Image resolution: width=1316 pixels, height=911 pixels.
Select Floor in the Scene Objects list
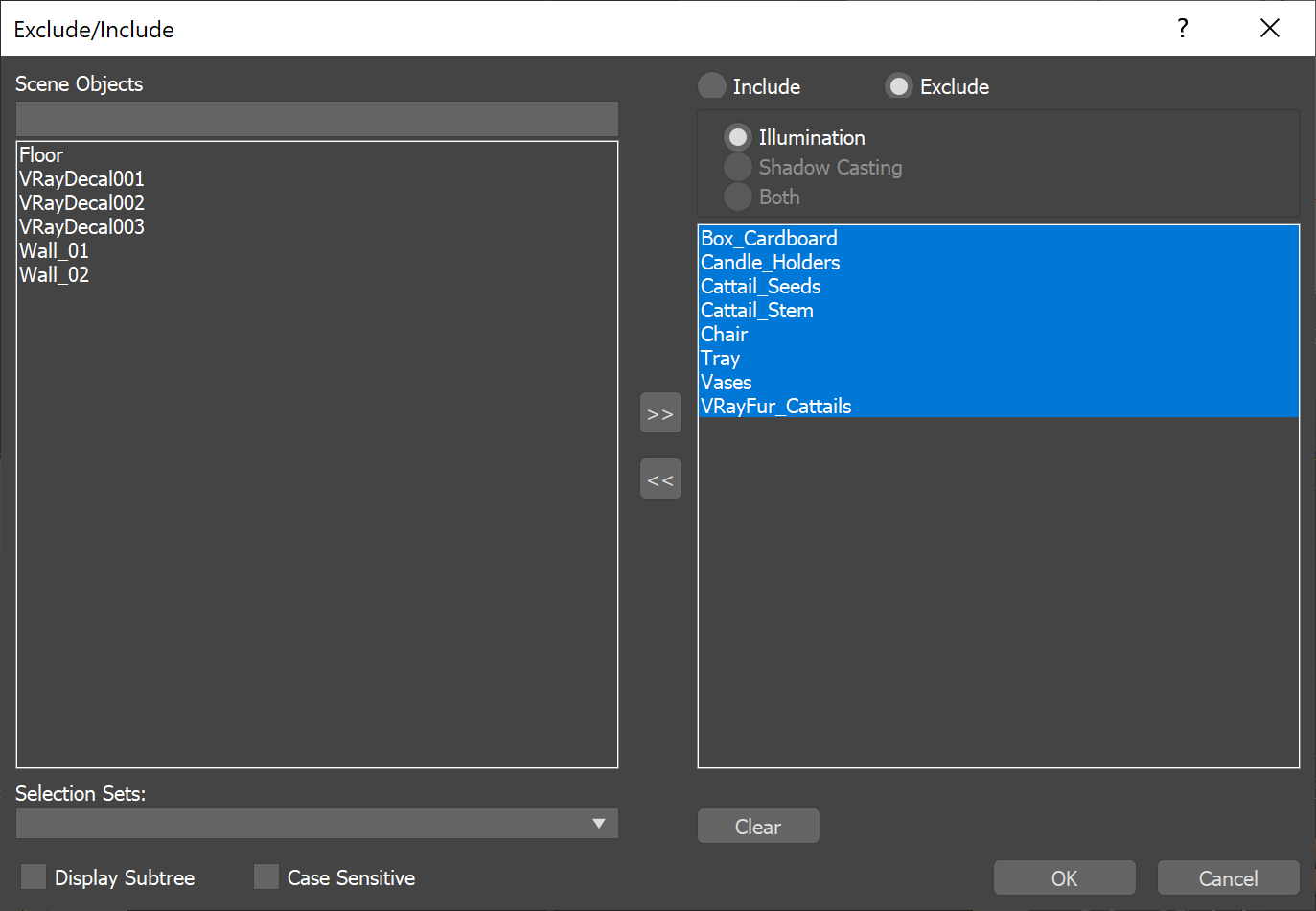pos(41,155)
